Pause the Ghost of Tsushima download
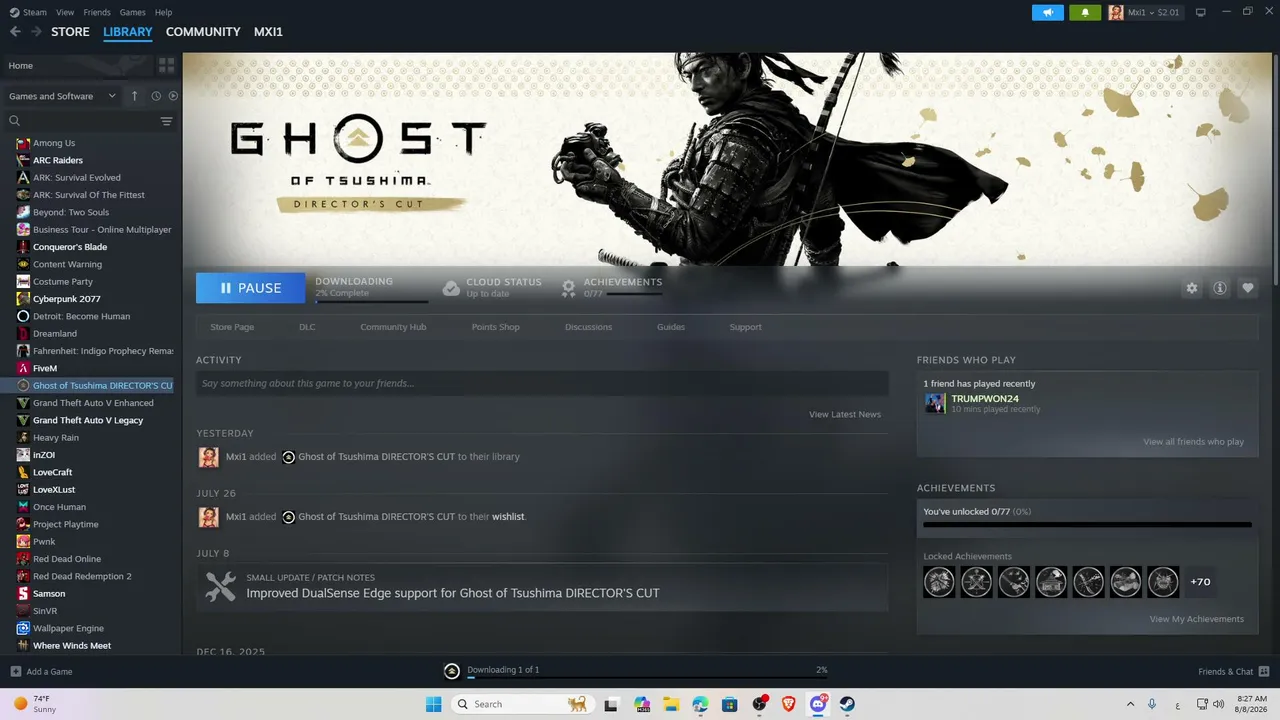This screenshot has height=720, width=1280. tap(250, 288)
